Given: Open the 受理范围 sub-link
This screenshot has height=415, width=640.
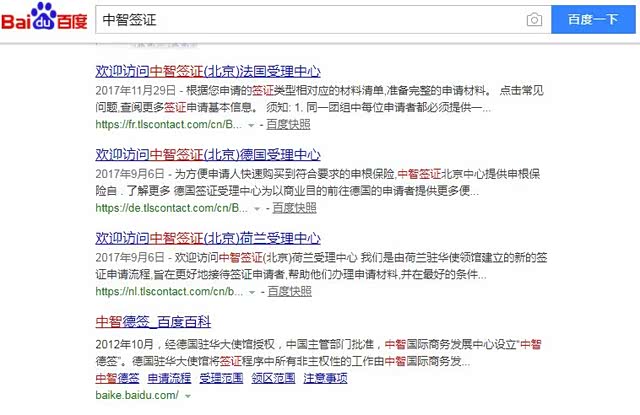Looking at the screenshot, I should (x=221, y=378).
